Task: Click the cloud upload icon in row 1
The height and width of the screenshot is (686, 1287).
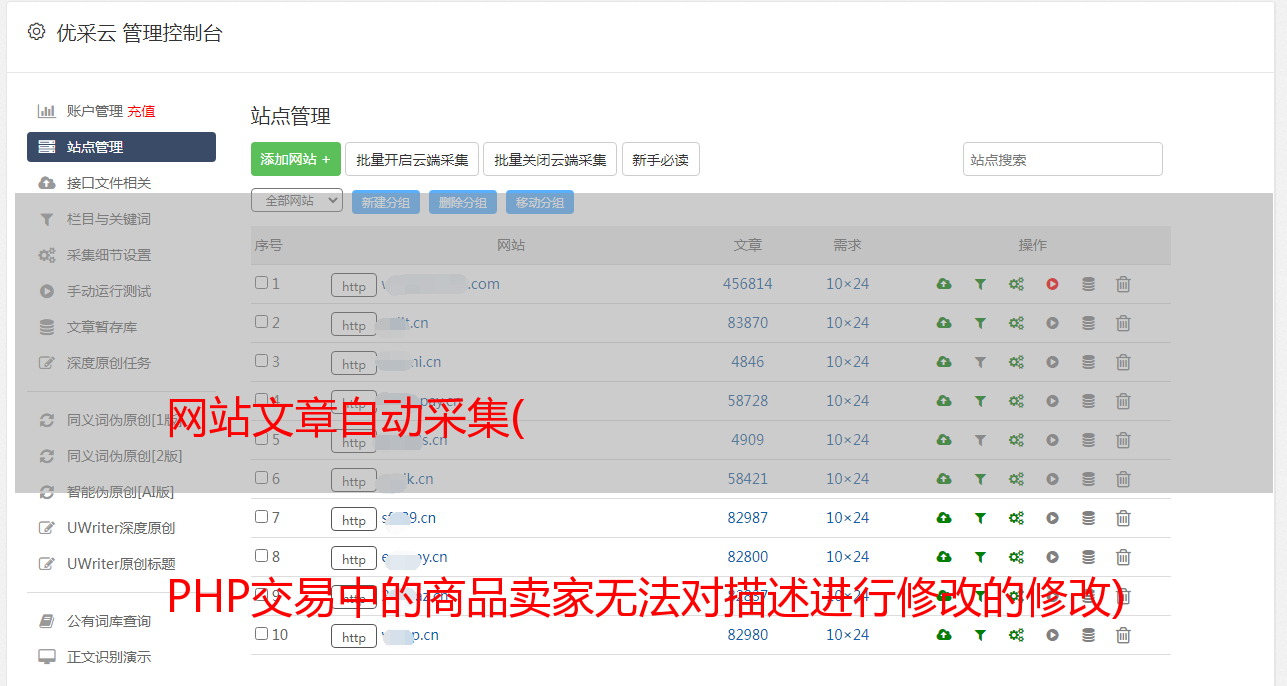Action: pos(944,284)
